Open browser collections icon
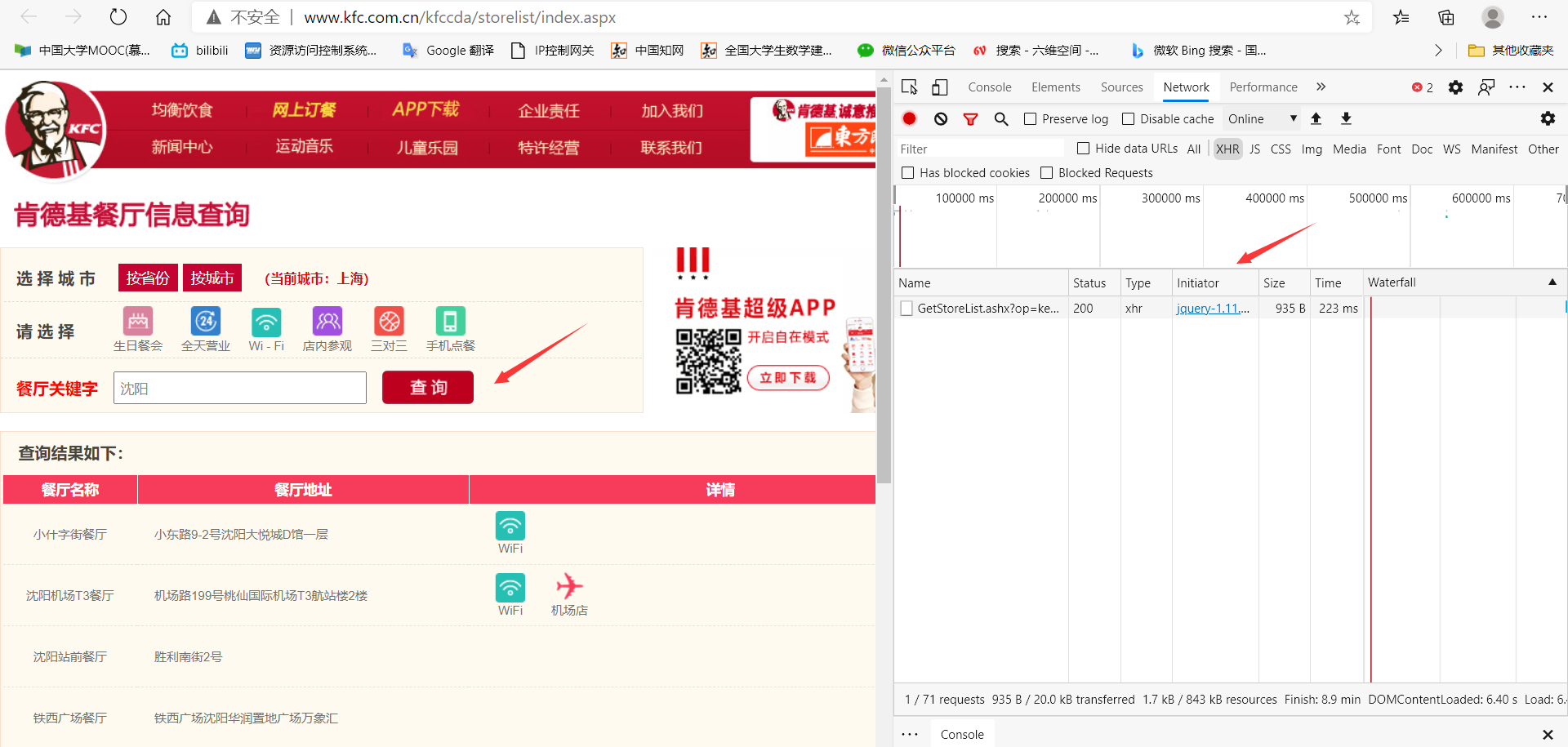This screenshot has width=1568, height=747. [1446, 17]
